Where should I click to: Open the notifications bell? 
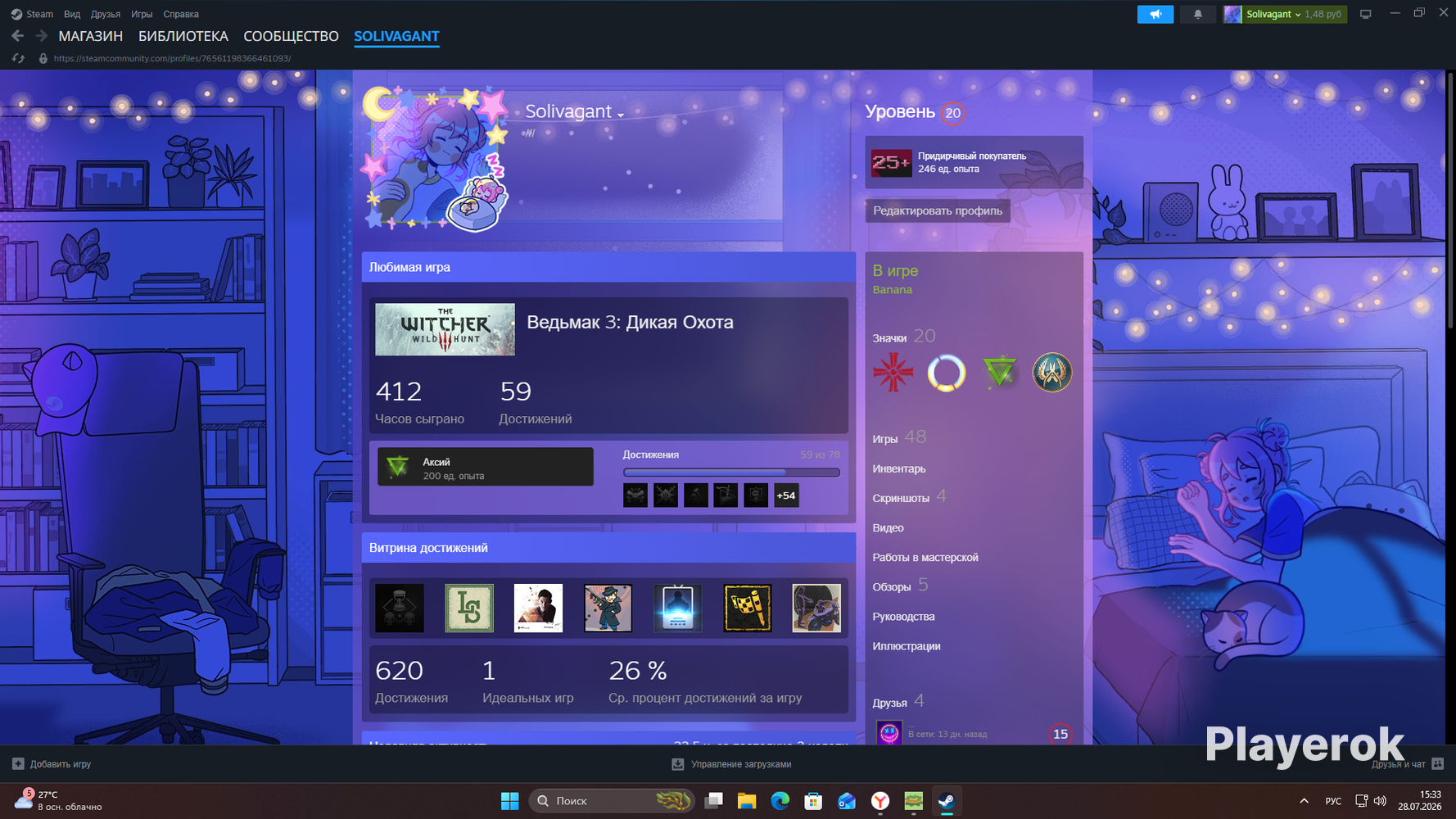(x=1198, y=14)
